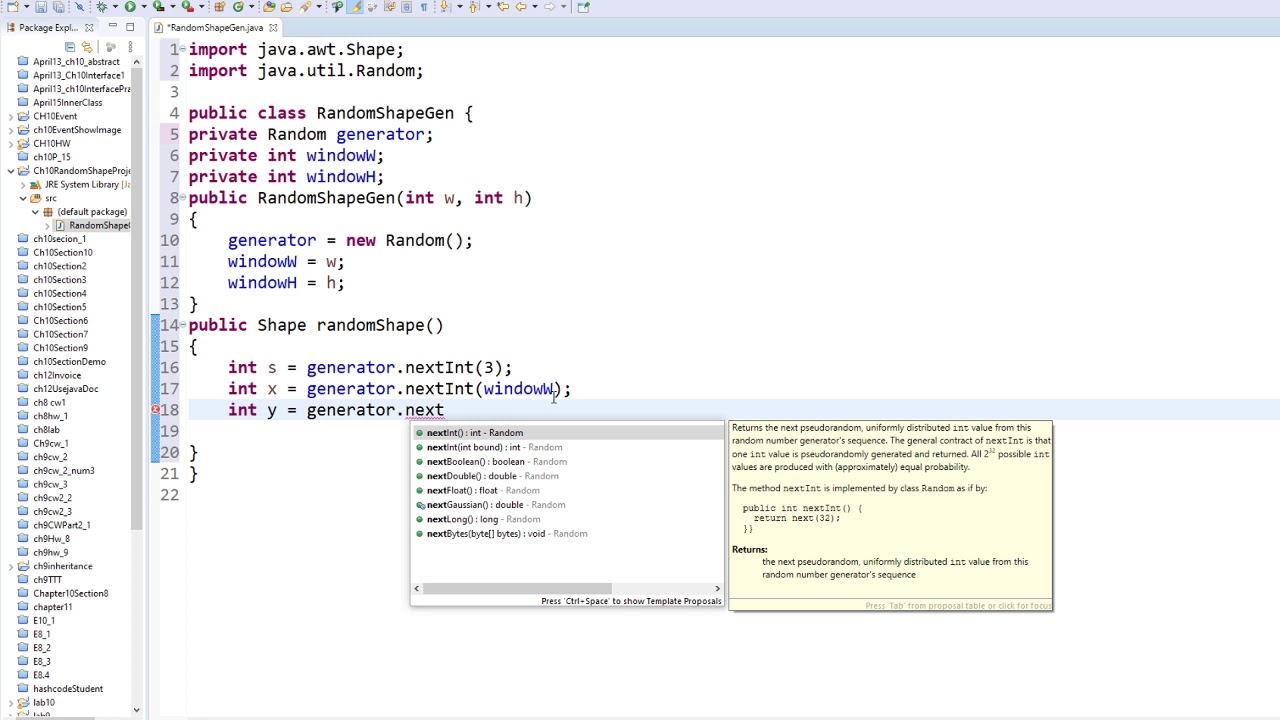Collapse the Ch10RandomShapeProj project node

click(x=11, y=171)
